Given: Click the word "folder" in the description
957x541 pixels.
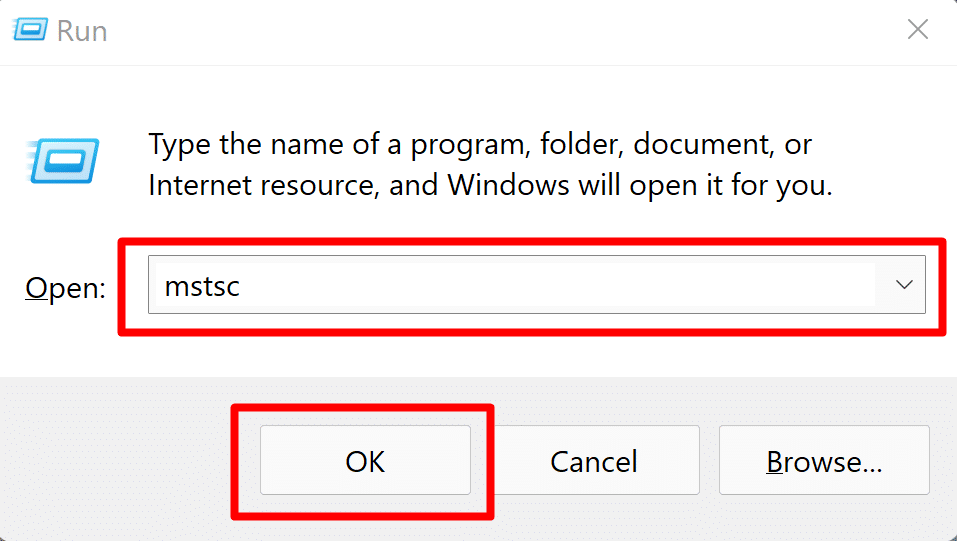Looking at the screenshot, I should click(579, 145).
